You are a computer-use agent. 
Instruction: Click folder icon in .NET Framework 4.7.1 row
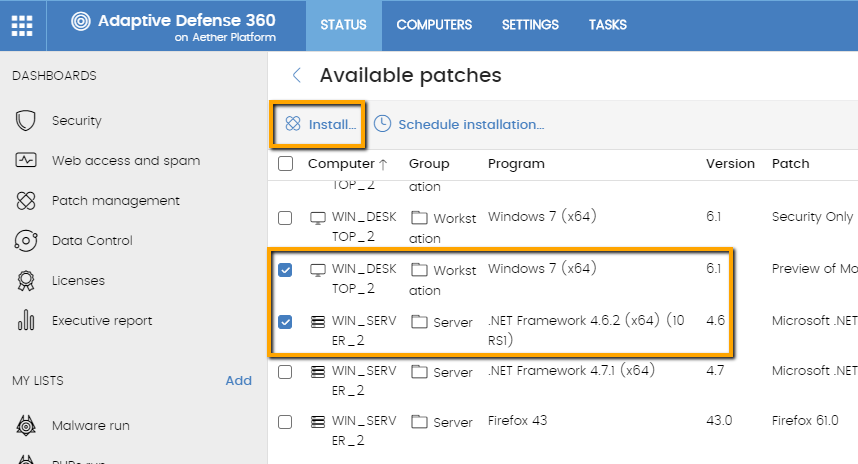pyautogui.click(x=419, y=372)
